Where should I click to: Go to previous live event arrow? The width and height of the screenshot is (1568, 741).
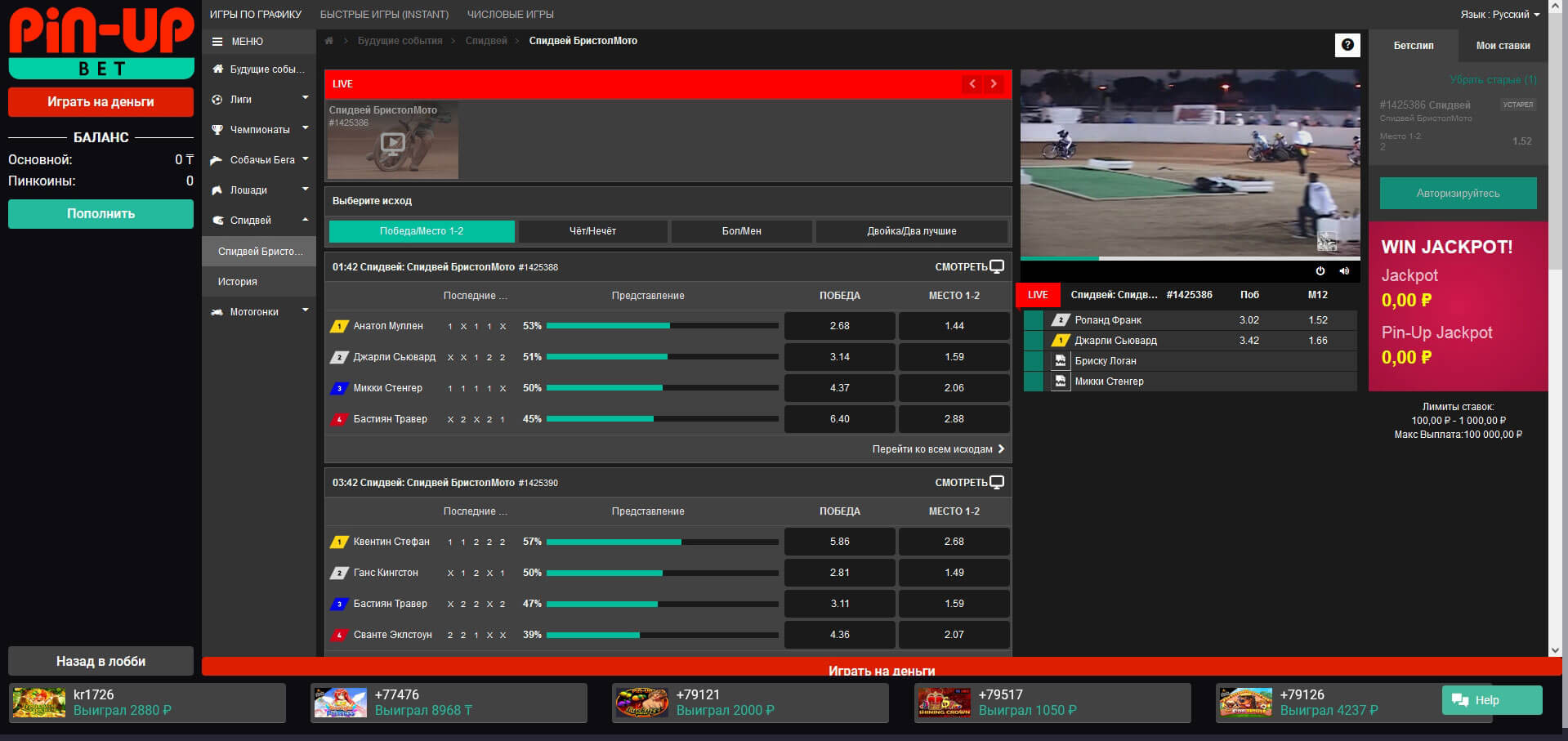tap(972, 83)
